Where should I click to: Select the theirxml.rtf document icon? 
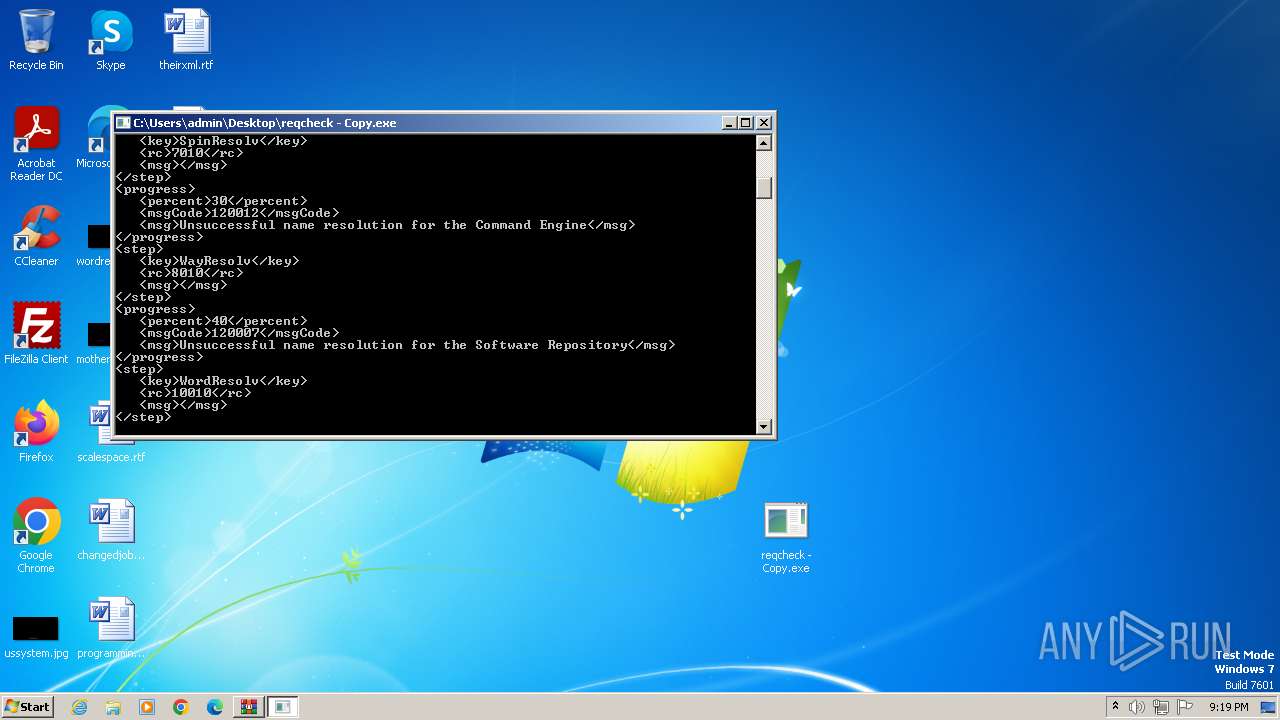(186, 40)
